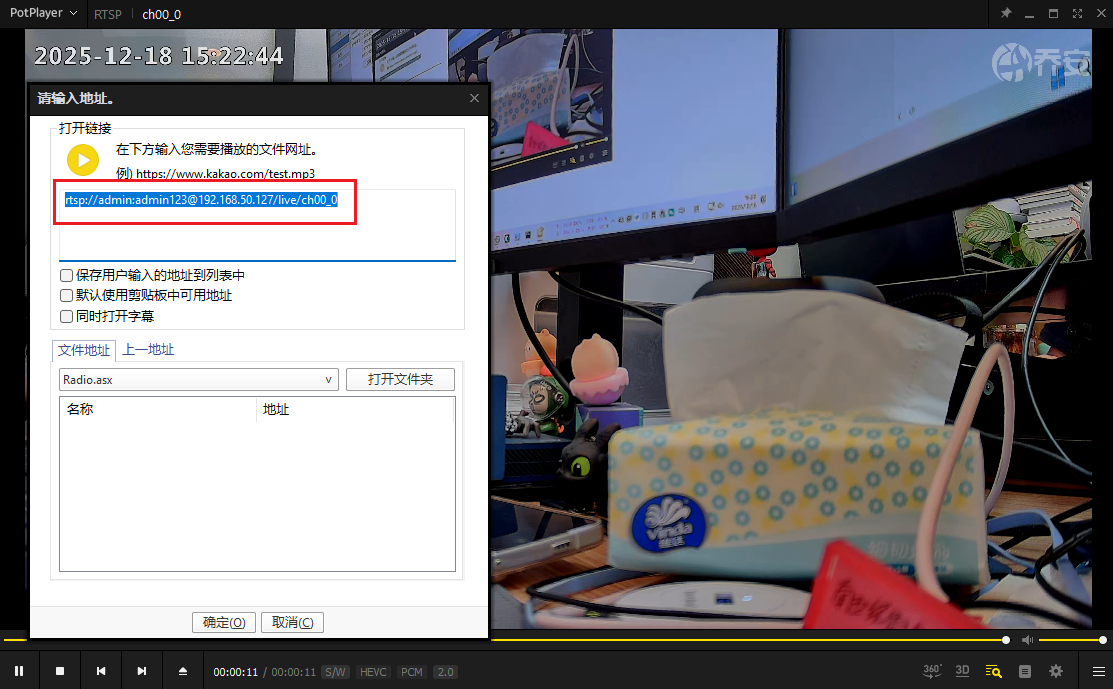The image size is (1113, 689).
Task: Open the playlist search icon
Action: (993, 671)
